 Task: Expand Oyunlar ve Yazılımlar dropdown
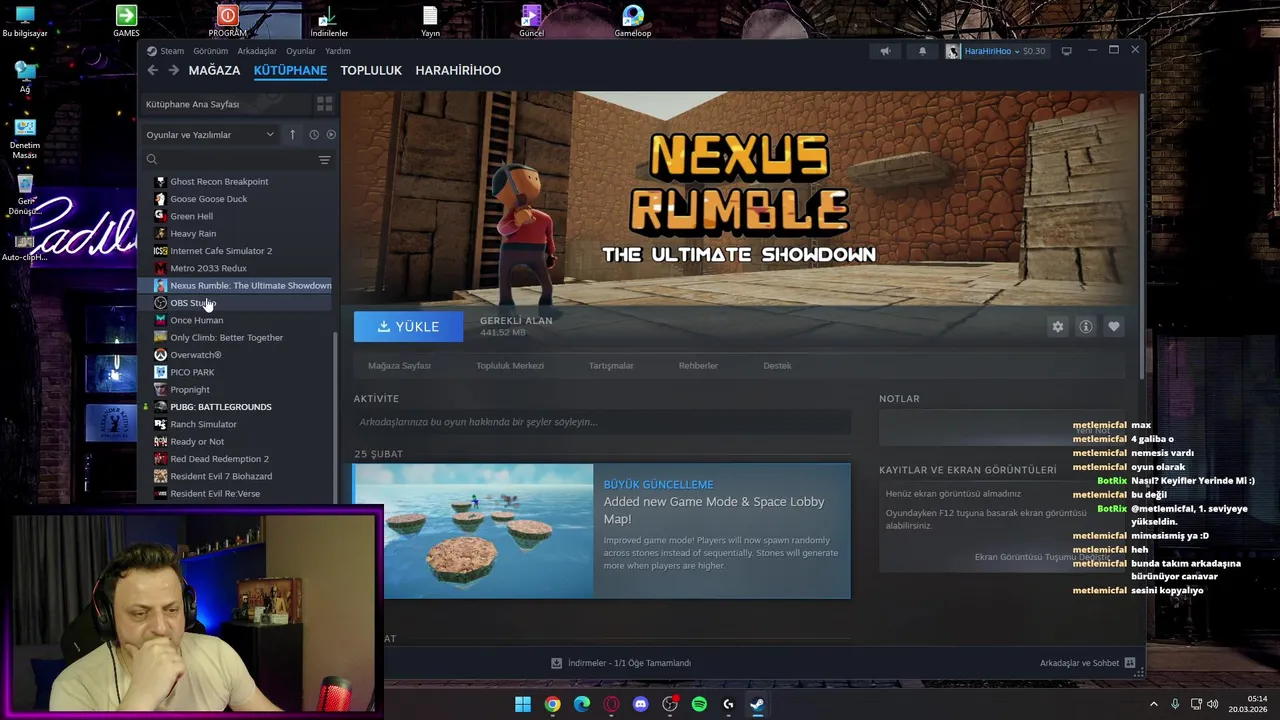point(210,134)
